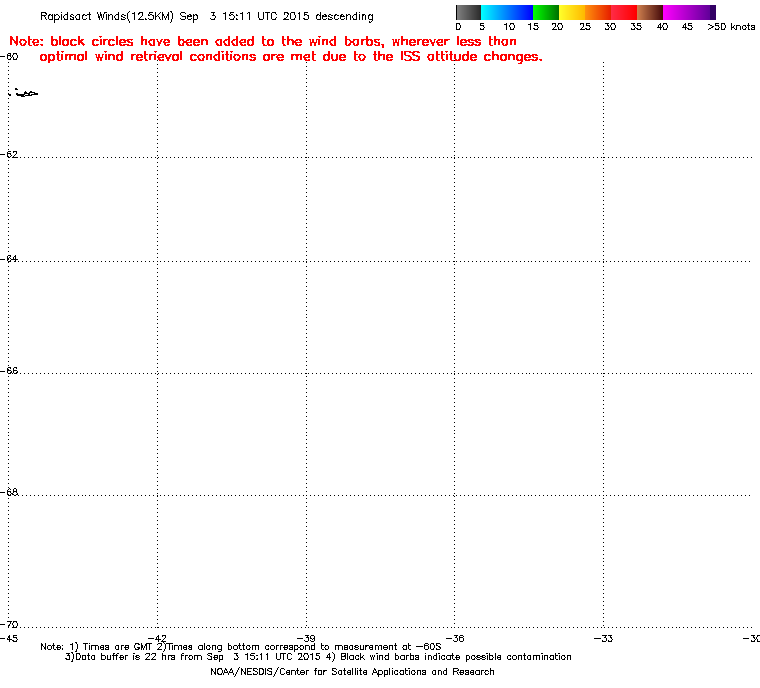The image size is (760, 688).
Task: Click the red 30-35 knots color band
Action: coord(624,12)
